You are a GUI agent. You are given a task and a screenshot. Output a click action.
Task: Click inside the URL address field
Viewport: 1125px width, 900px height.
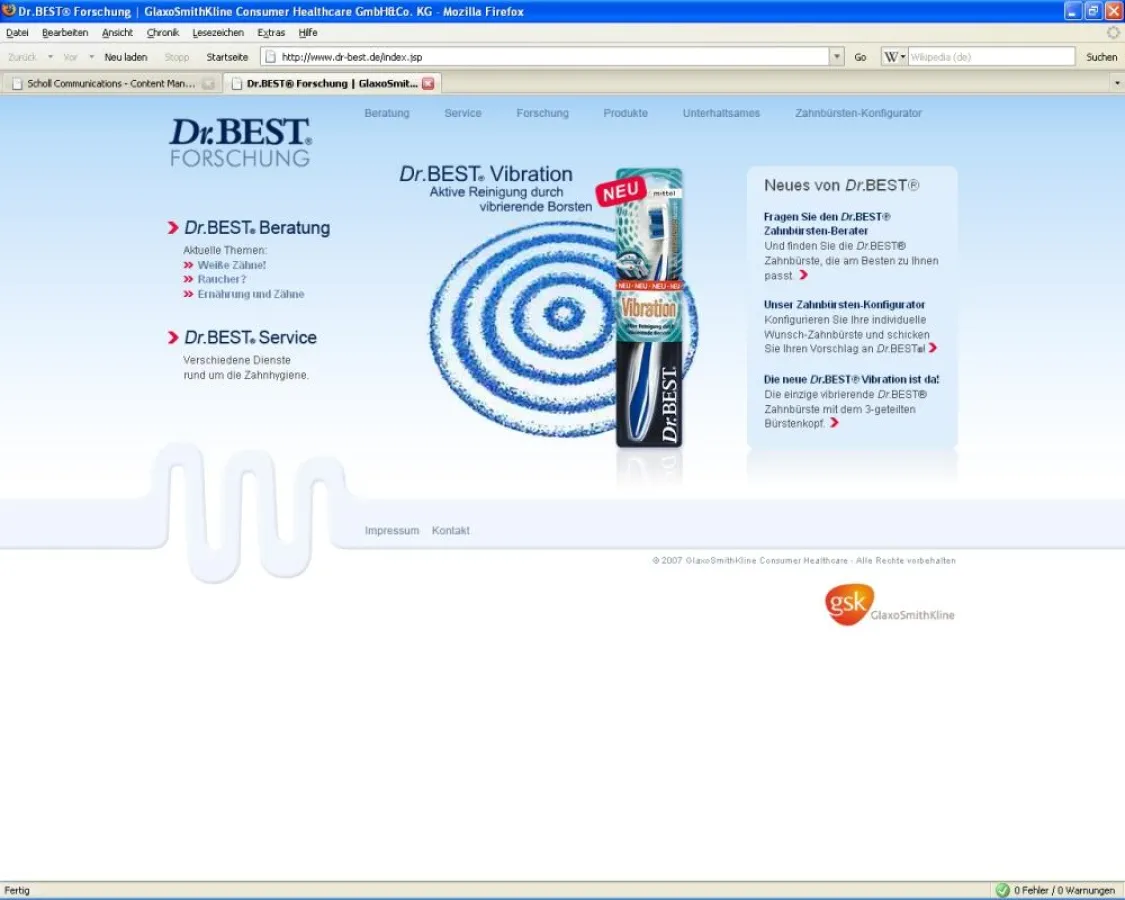(x=500, y=57)
